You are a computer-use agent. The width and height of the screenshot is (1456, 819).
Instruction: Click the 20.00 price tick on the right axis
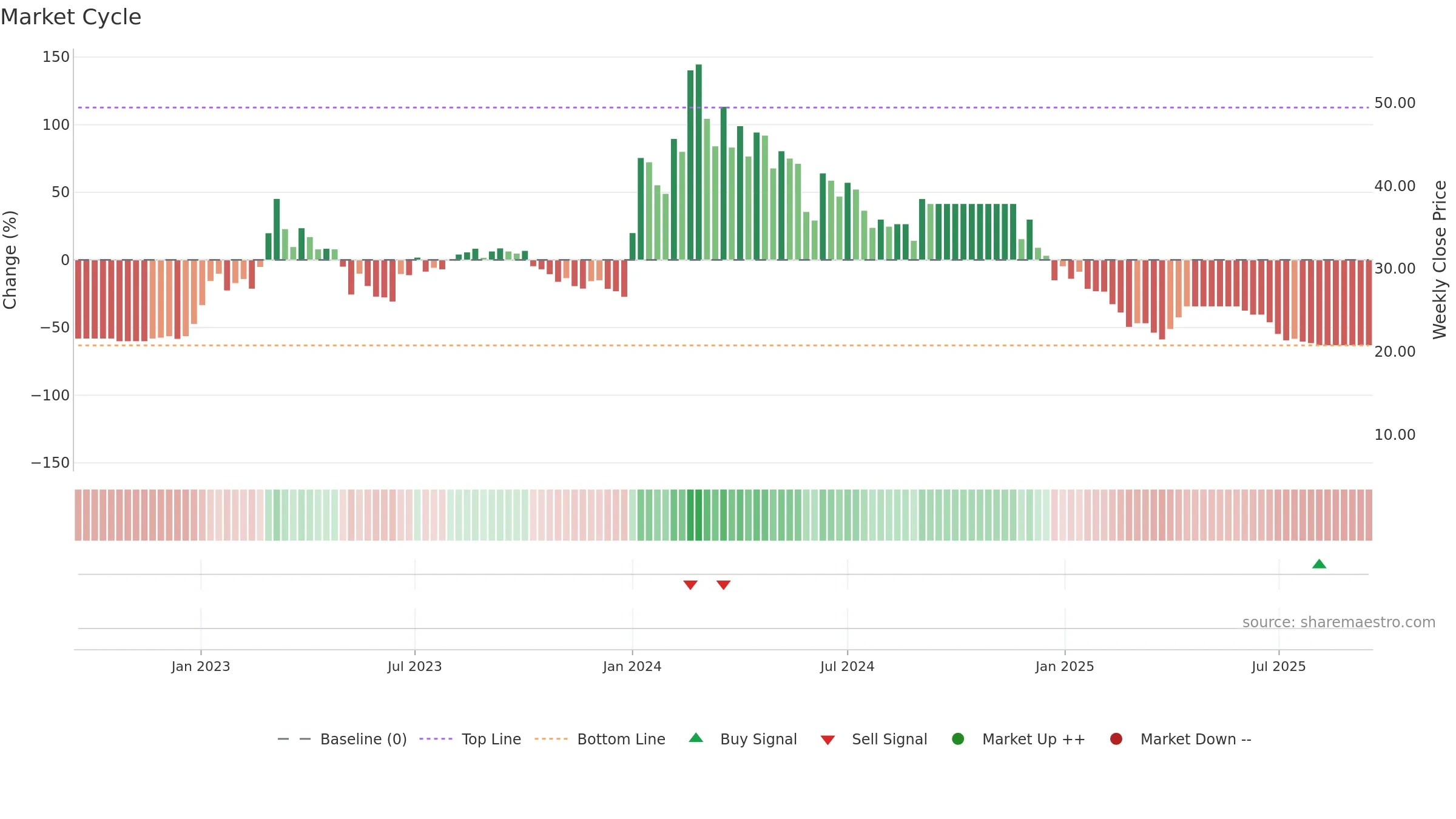1395,352
